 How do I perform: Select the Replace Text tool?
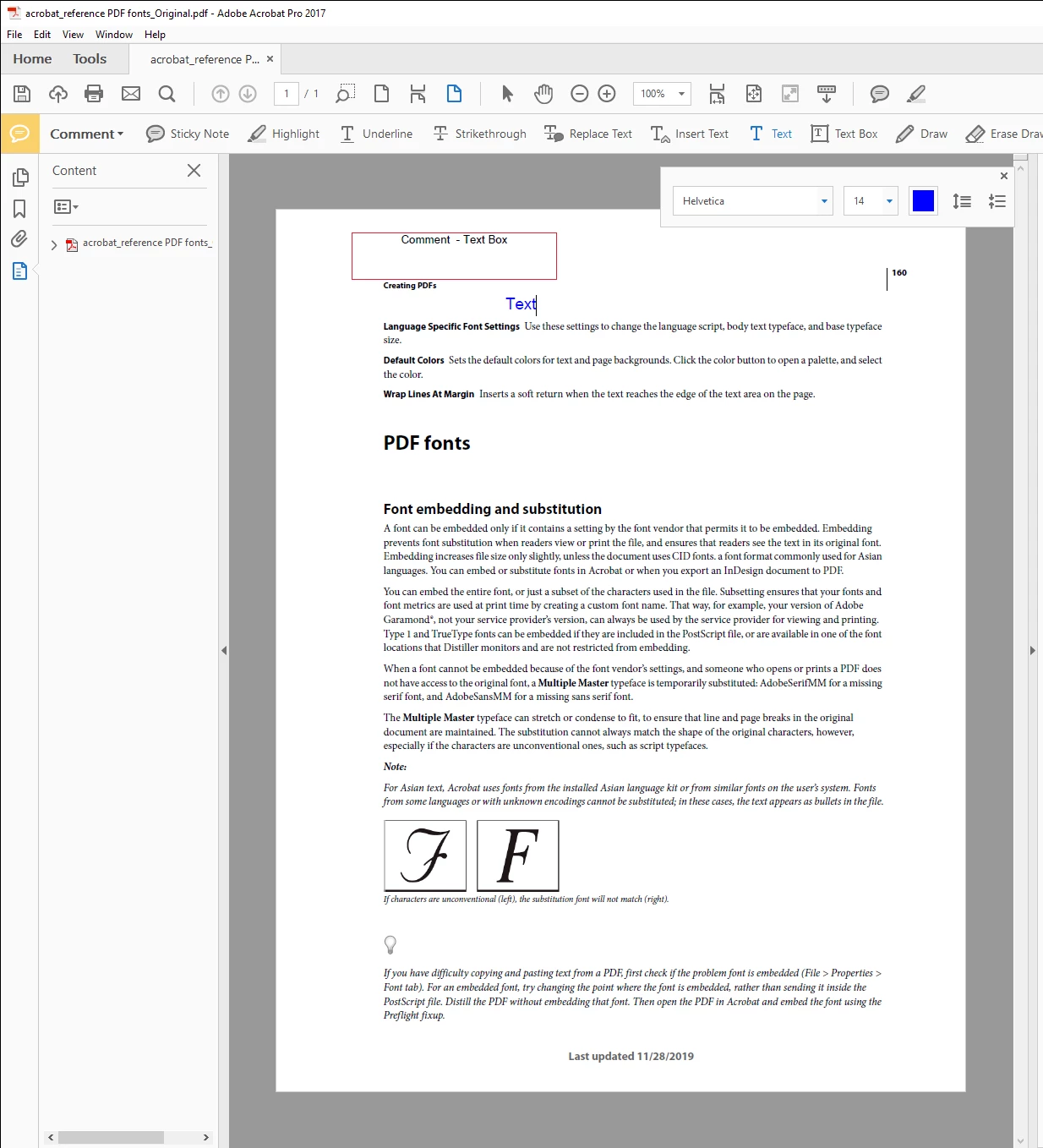click(x=588, y=134)
